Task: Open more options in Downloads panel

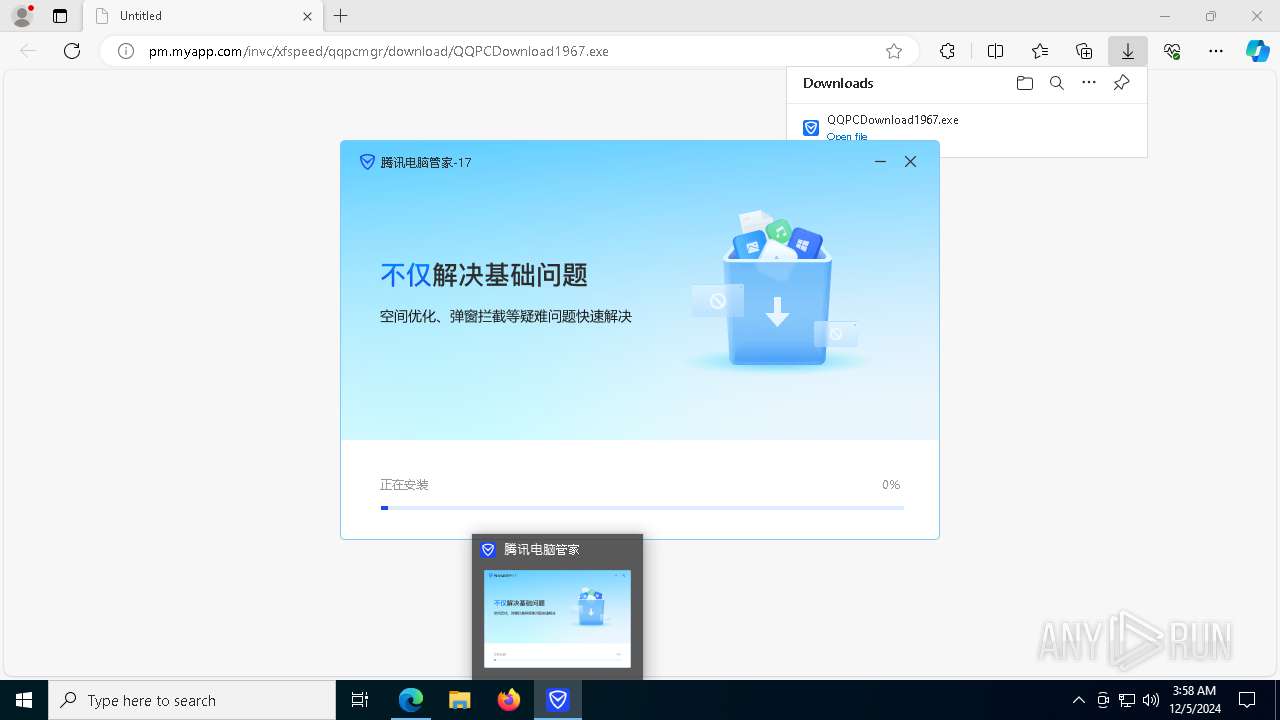Action: click(x=1089, y=83)
